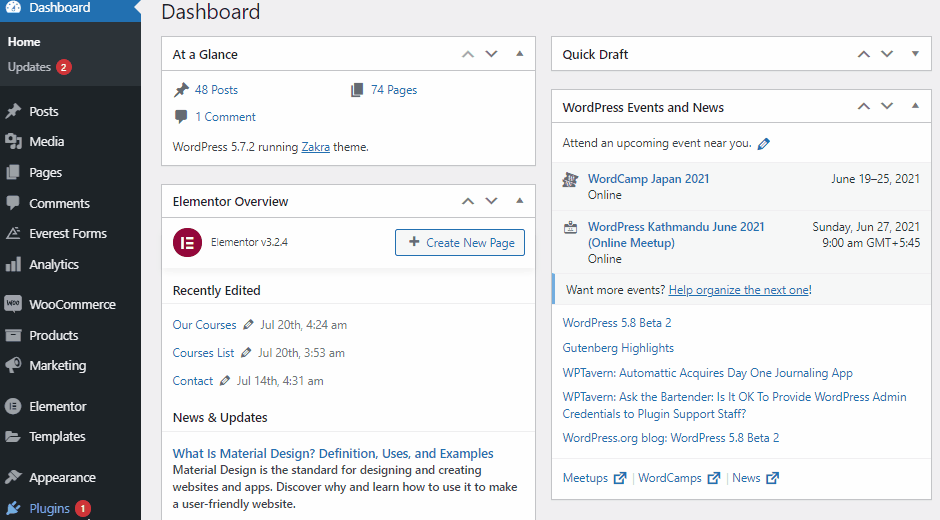The width and height of the screenshot is (940, 520).
Task: Click the 48 Posts link
Action: tap(216, 90)
